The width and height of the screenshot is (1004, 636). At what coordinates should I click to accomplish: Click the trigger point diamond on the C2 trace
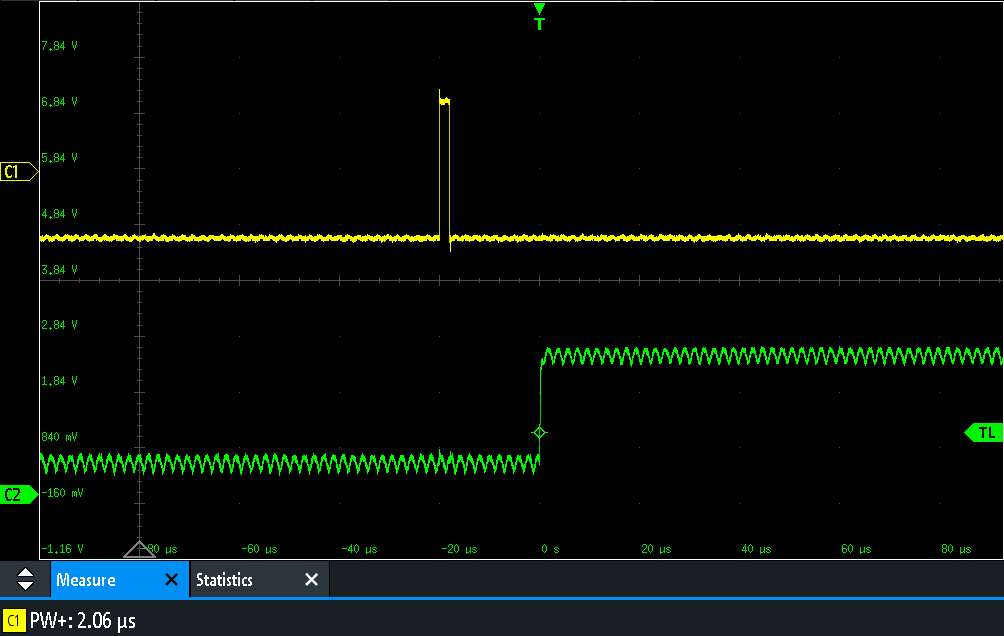tap(540, 432)
